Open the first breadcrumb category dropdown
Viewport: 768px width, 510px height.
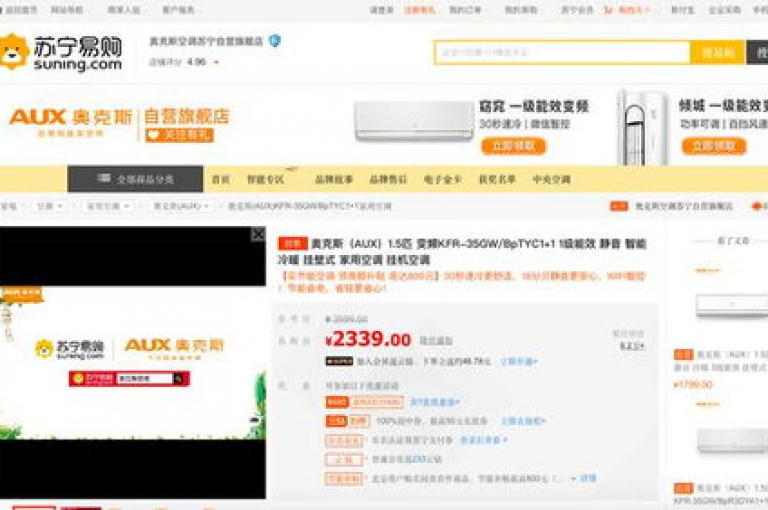49,206
